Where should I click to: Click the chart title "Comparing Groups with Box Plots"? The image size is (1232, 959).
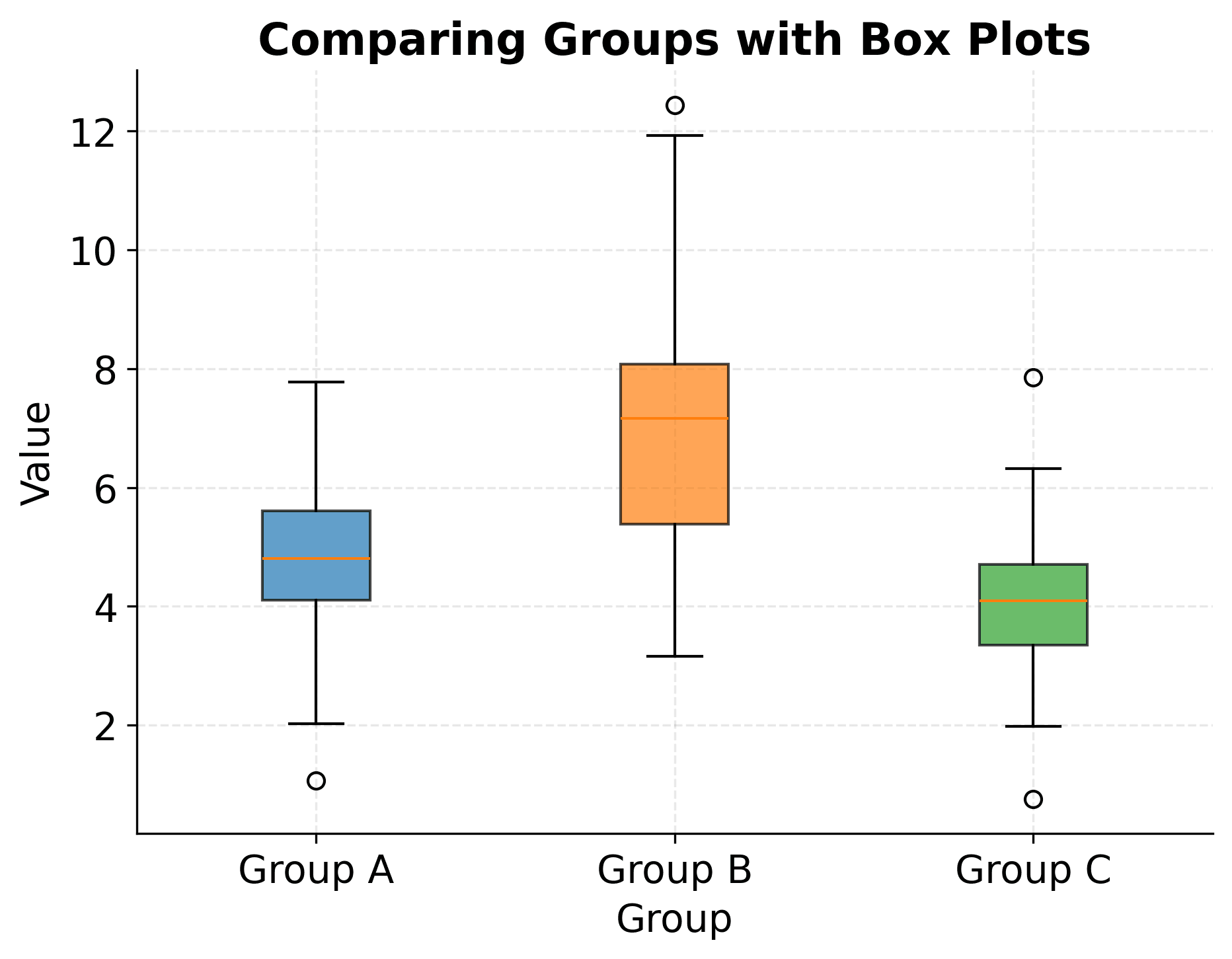point(674,41)
